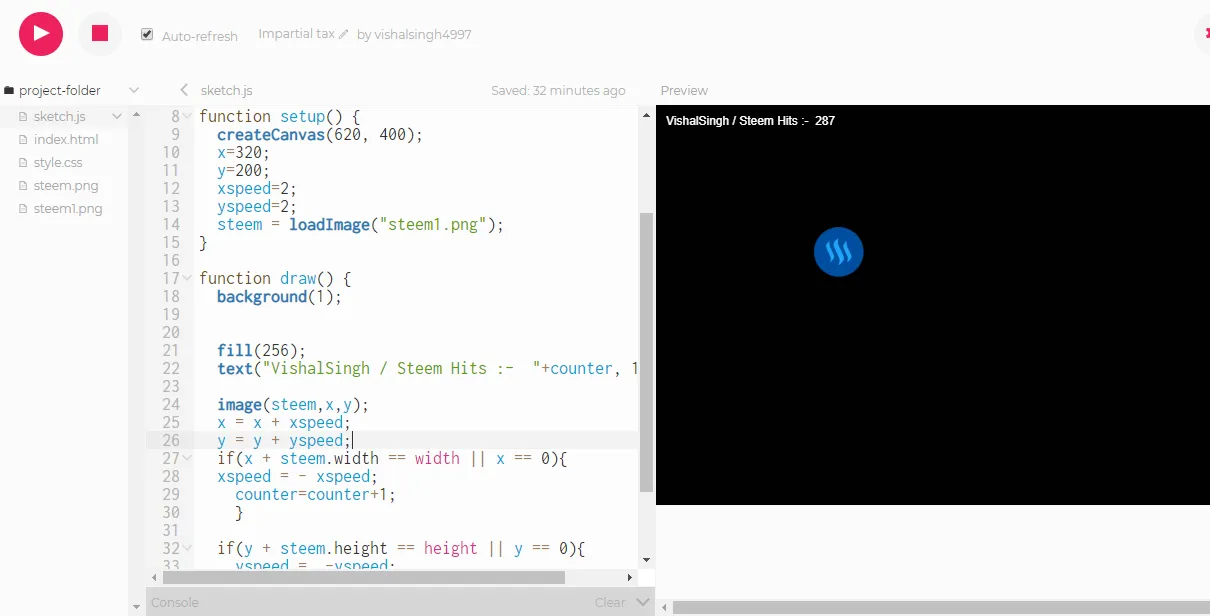This screenshot has width=1210, height=616.
Task: Click the vertical editor scrollbar thumb
Action: (x=646, y=351)
